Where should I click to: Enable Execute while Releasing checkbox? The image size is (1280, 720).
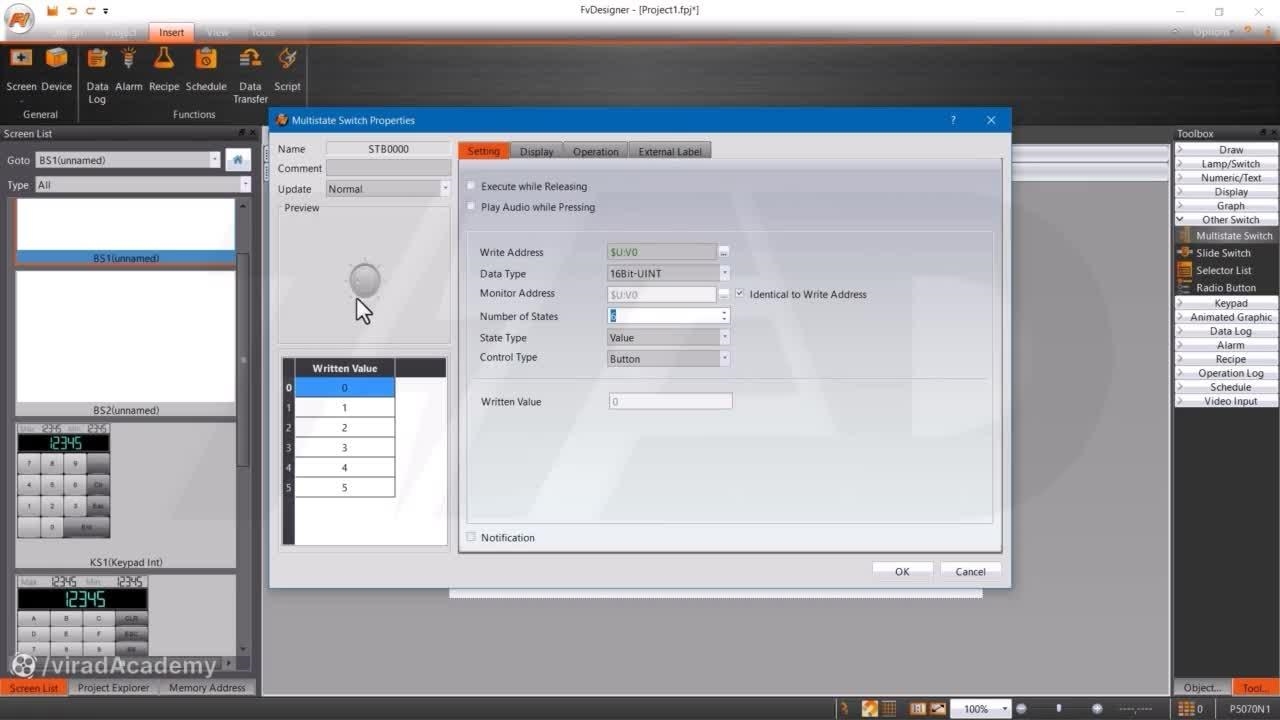tap(472, 186)
